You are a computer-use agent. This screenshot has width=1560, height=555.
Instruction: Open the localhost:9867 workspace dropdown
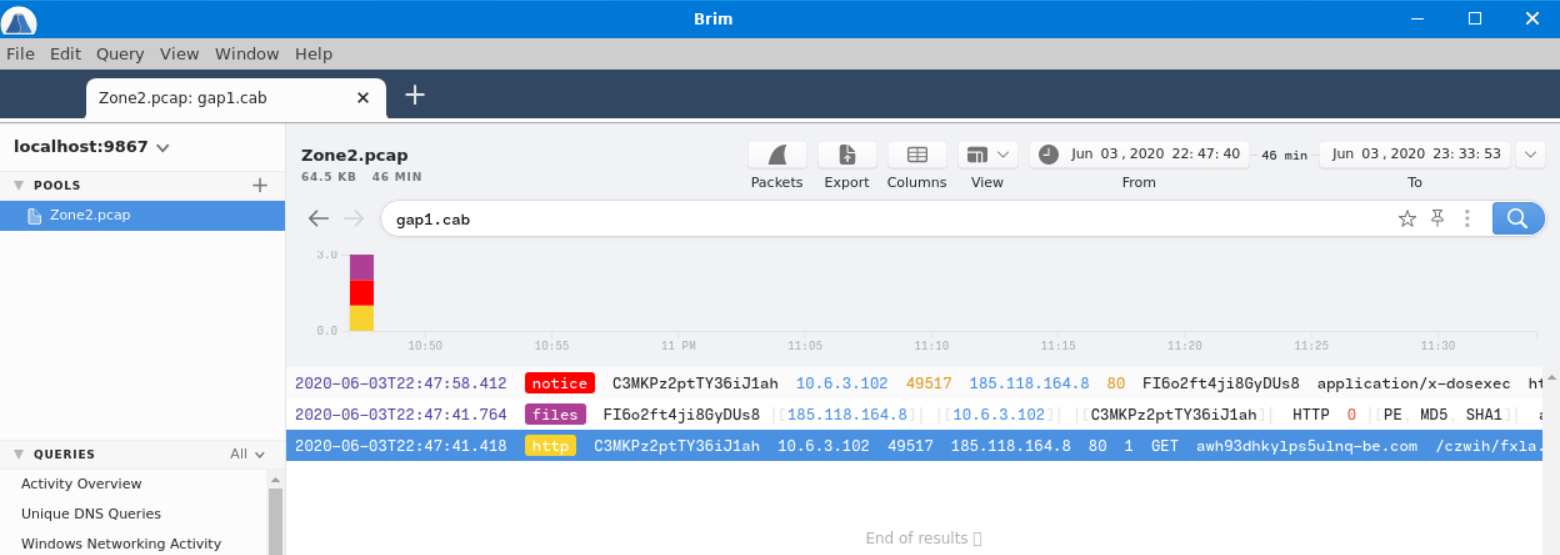pos(91,147)
